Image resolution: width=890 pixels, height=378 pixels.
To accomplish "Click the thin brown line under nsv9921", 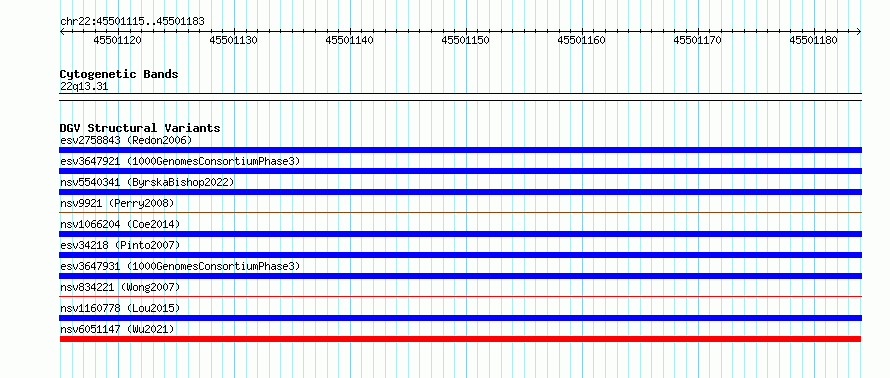I will pyautogui.click(x=460, y=212).
